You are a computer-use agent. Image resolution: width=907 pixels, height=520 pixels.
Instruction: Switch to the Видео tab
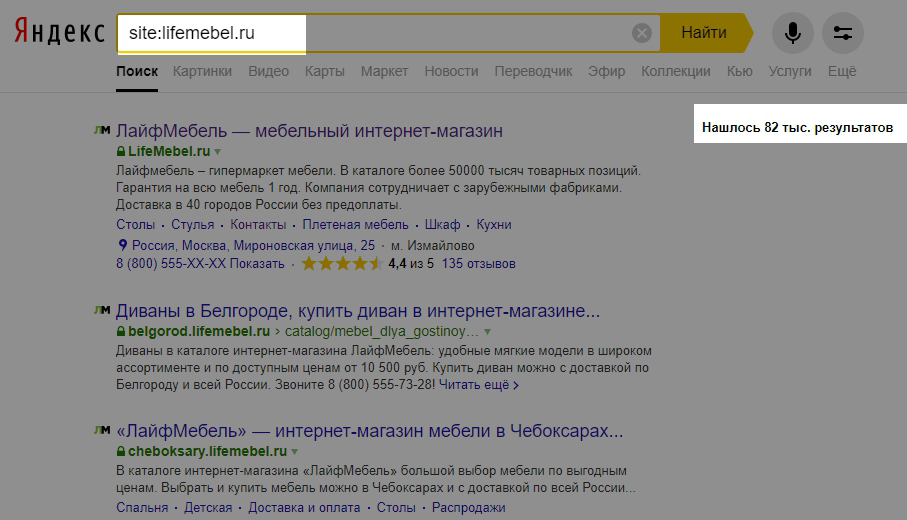point(268,71)
